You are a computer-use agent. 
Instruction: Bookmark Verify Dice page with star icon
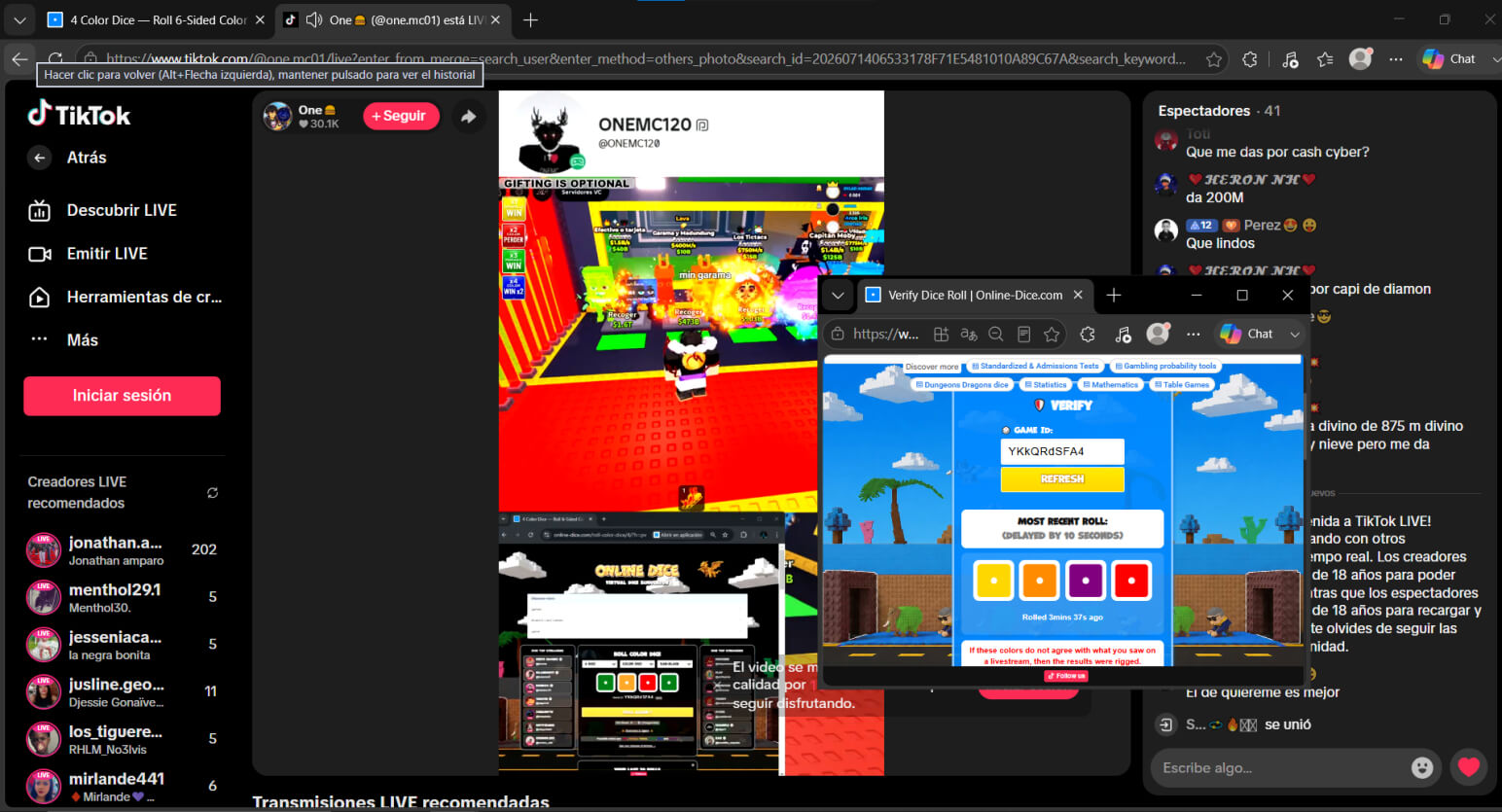point(1052,335)
